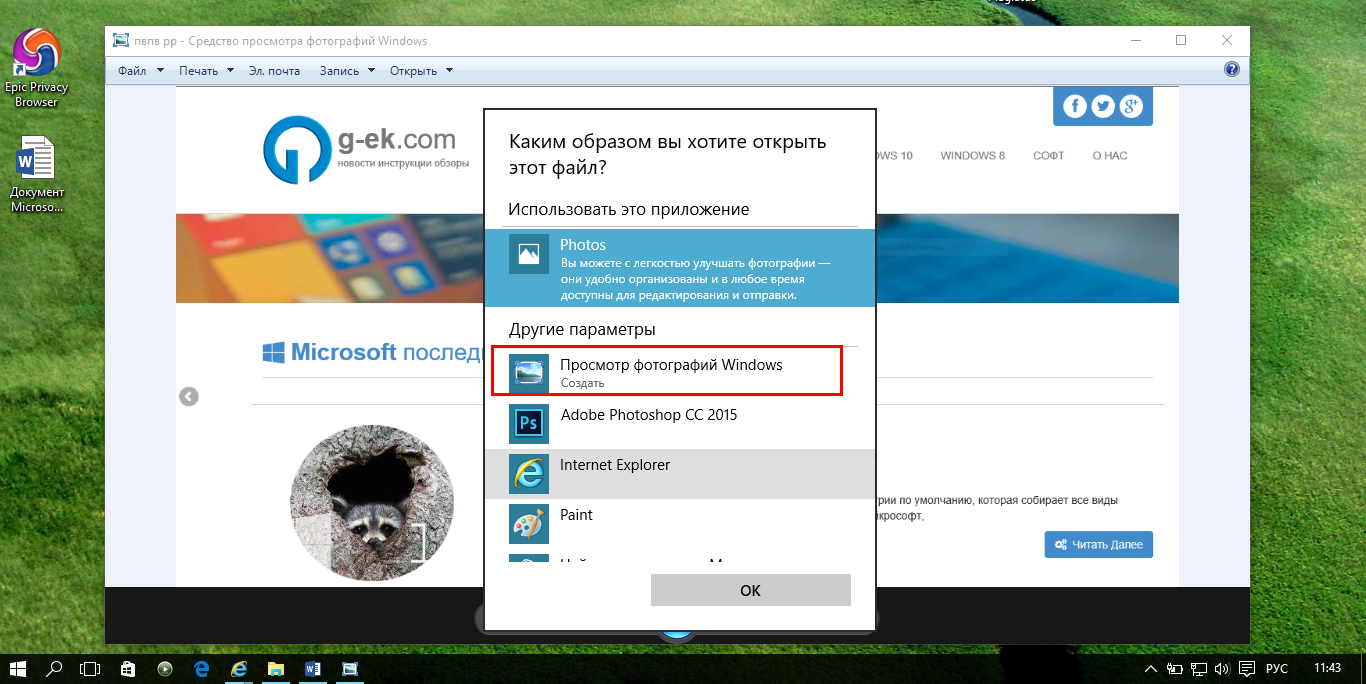Open Task View on the taskbar
Image resolution: width=1366 pixels, height=684 pixels.
point(91,668)
